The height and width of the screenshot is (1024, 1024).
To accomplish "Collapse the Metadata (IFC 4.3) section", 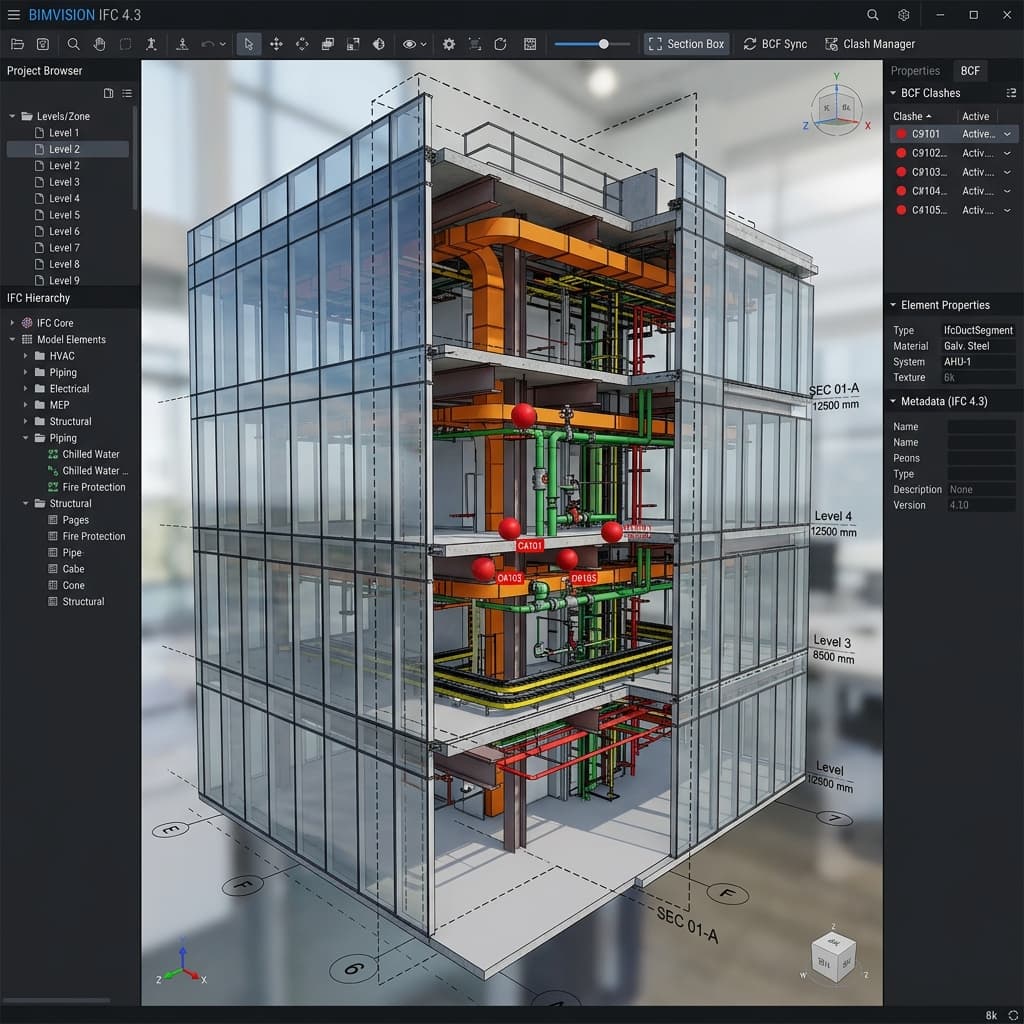I will [x=893, y=401].
